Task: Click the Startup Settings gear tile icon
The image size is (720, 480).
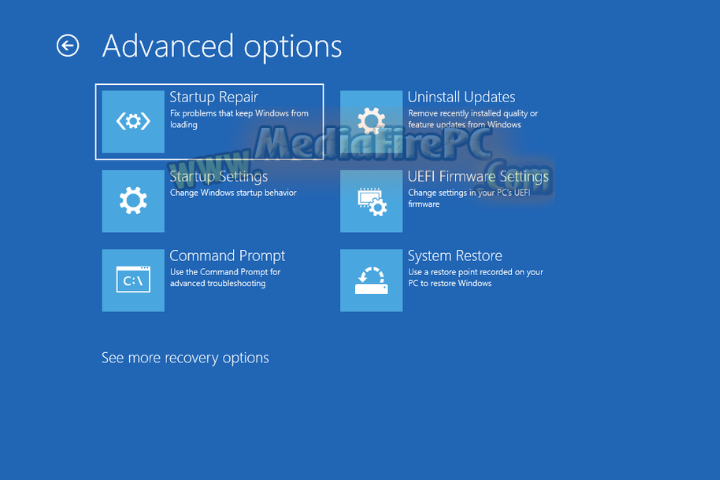Action: [133, 201]
